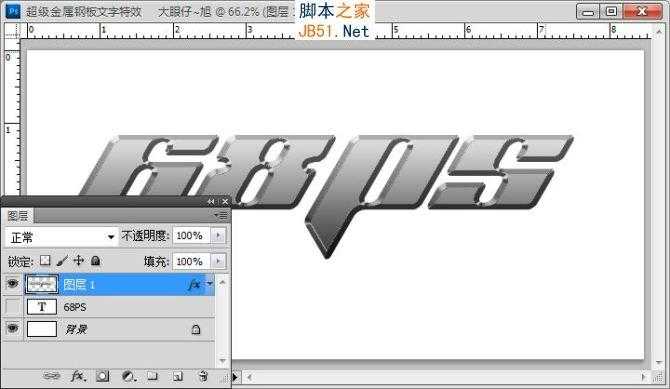Click the lock transparent pixels icon
This screenshot has height=389, width=670.
point(45,260)
